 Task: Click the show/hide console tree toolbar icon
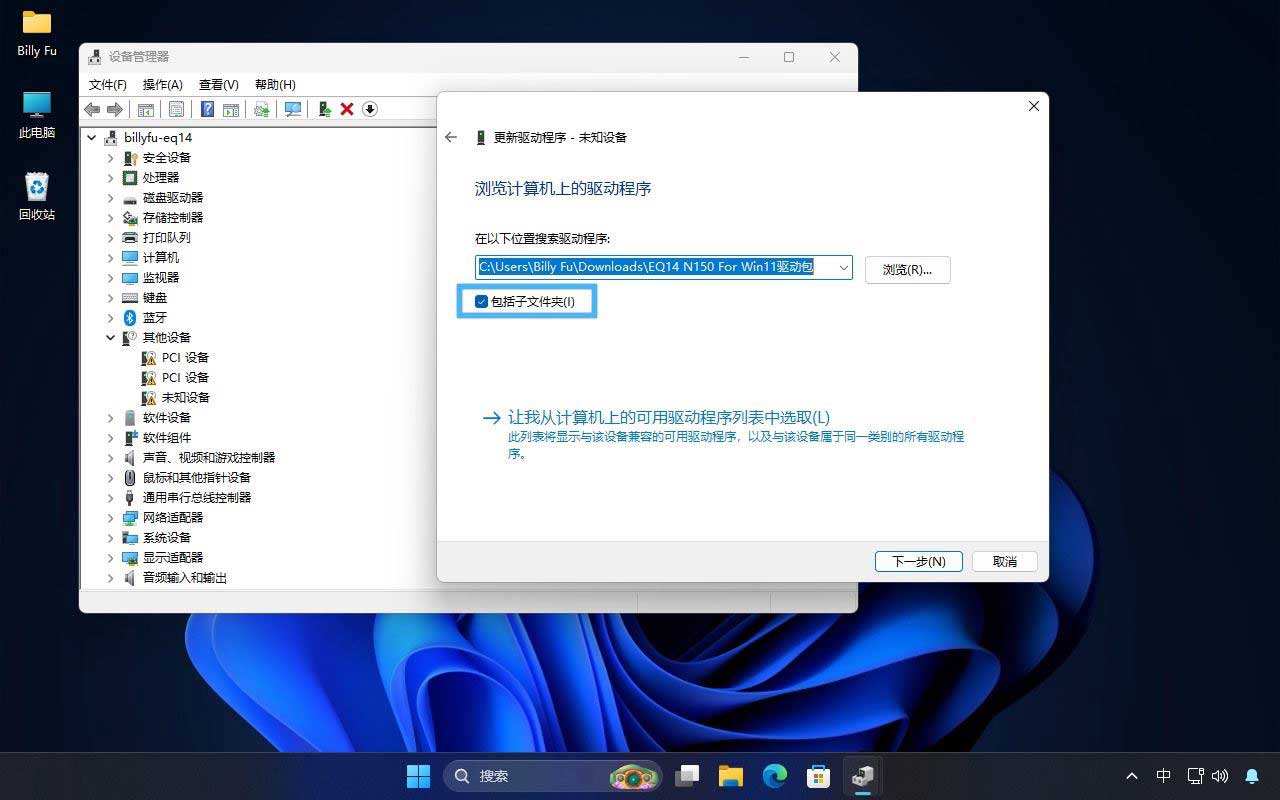(146, 109)
